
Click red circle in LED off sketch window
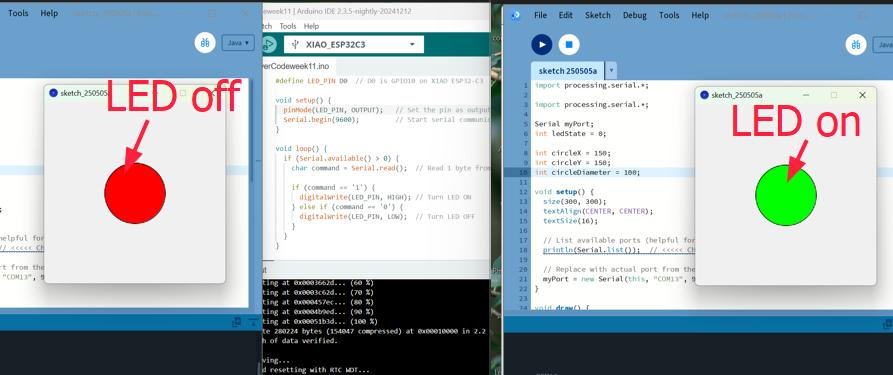(135, 193)
